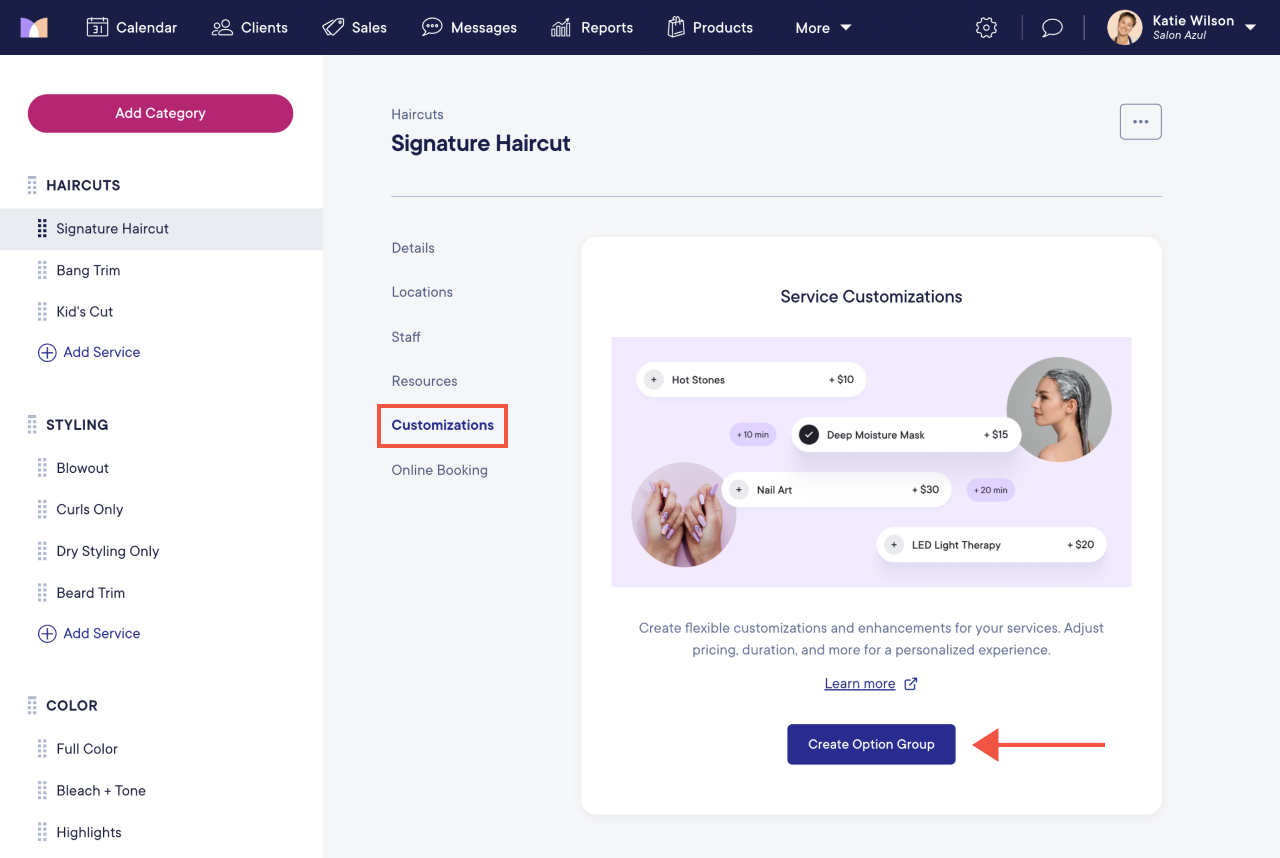Select the Customizations tab
The height and width of the screenshot is (858, 1280).
pyautogui.click(x=442, y=425)
